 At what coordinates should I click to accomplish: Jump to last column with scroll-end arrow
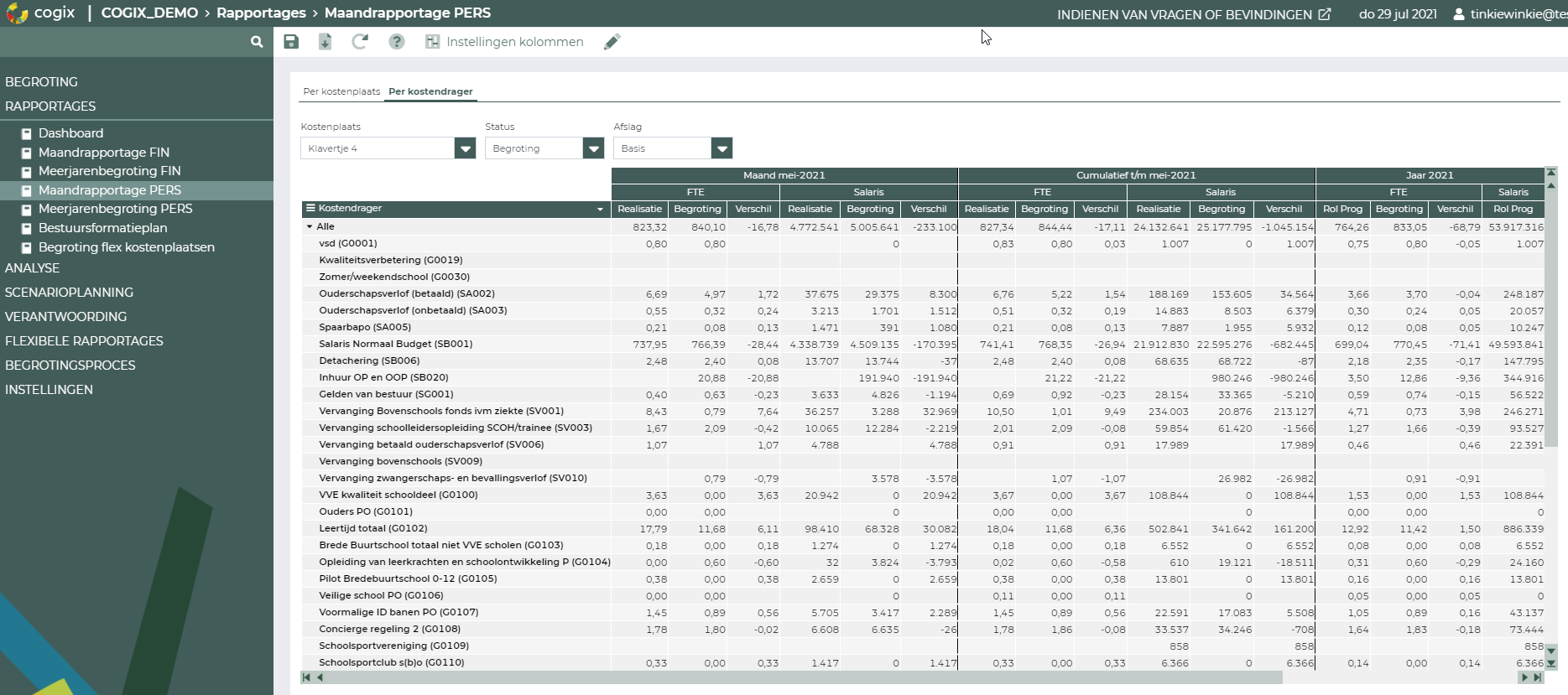(x=1538, y=677)
